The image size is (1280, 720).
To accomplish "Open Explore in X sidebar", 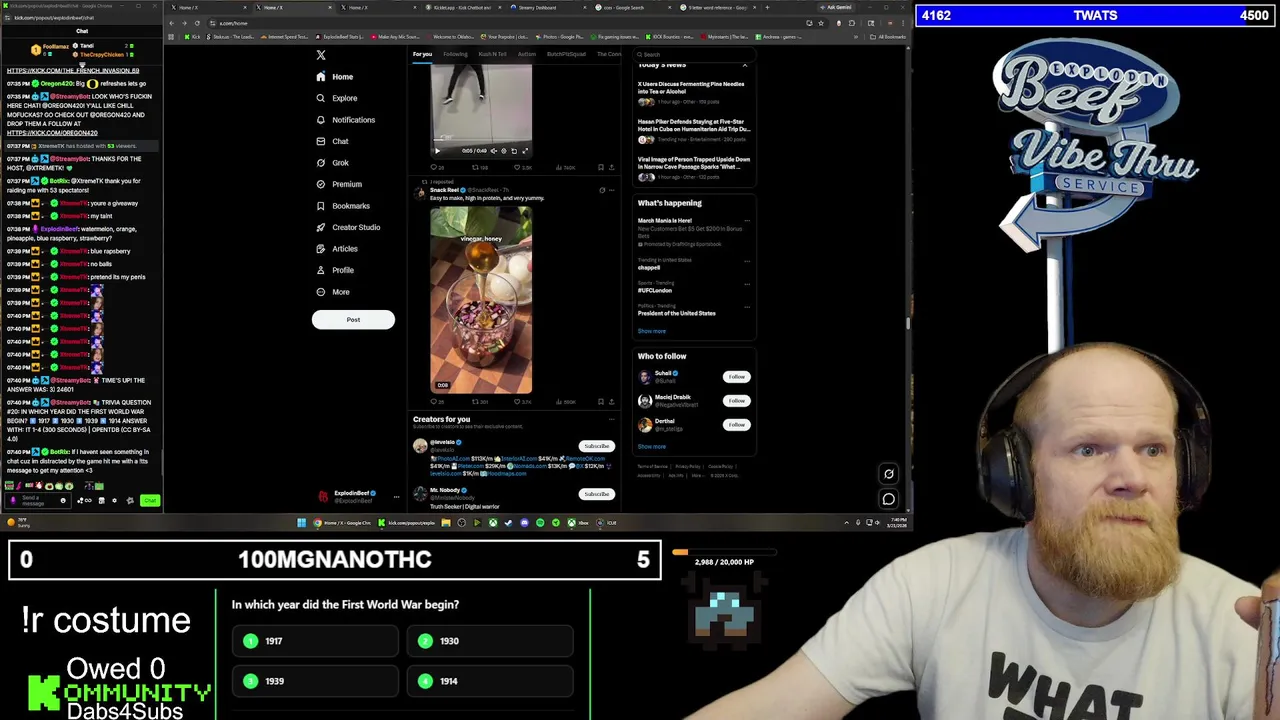I will (x=336, y=98).
